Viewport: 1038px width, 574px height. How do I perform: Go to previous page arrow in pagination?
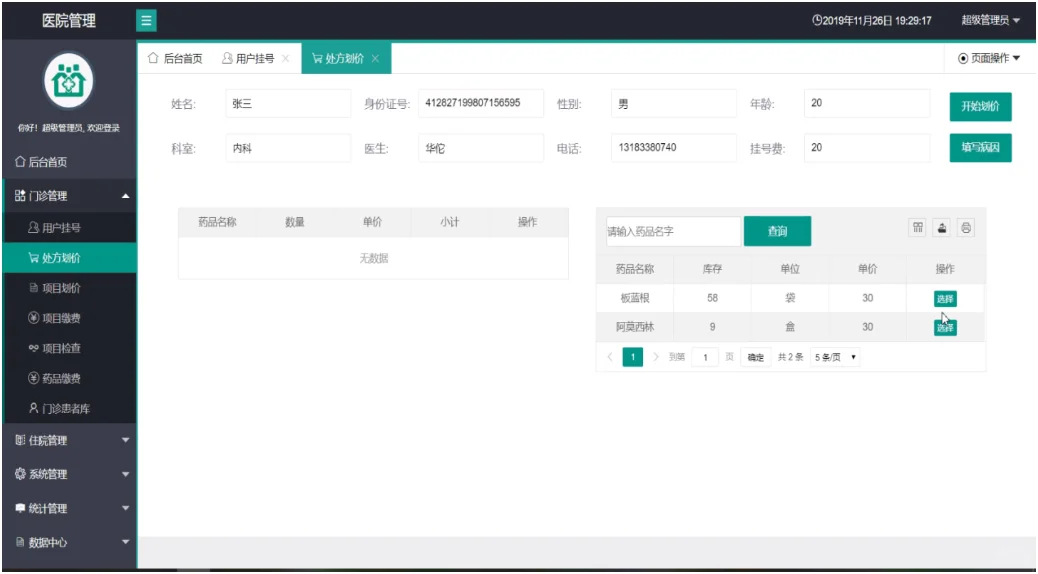click(610, 357)
